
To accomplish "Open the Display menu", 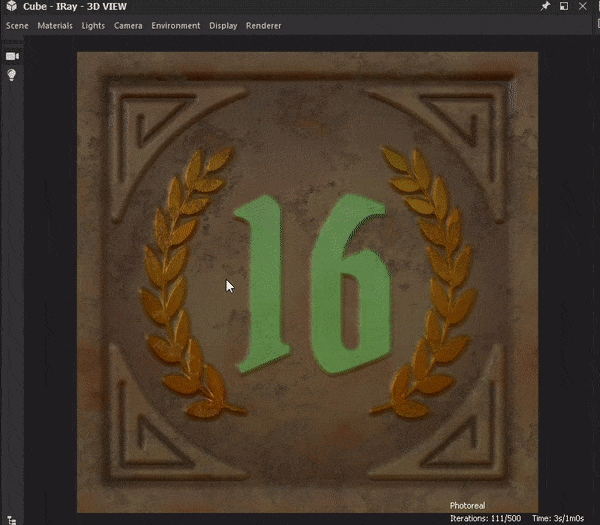I will (223, 26).
